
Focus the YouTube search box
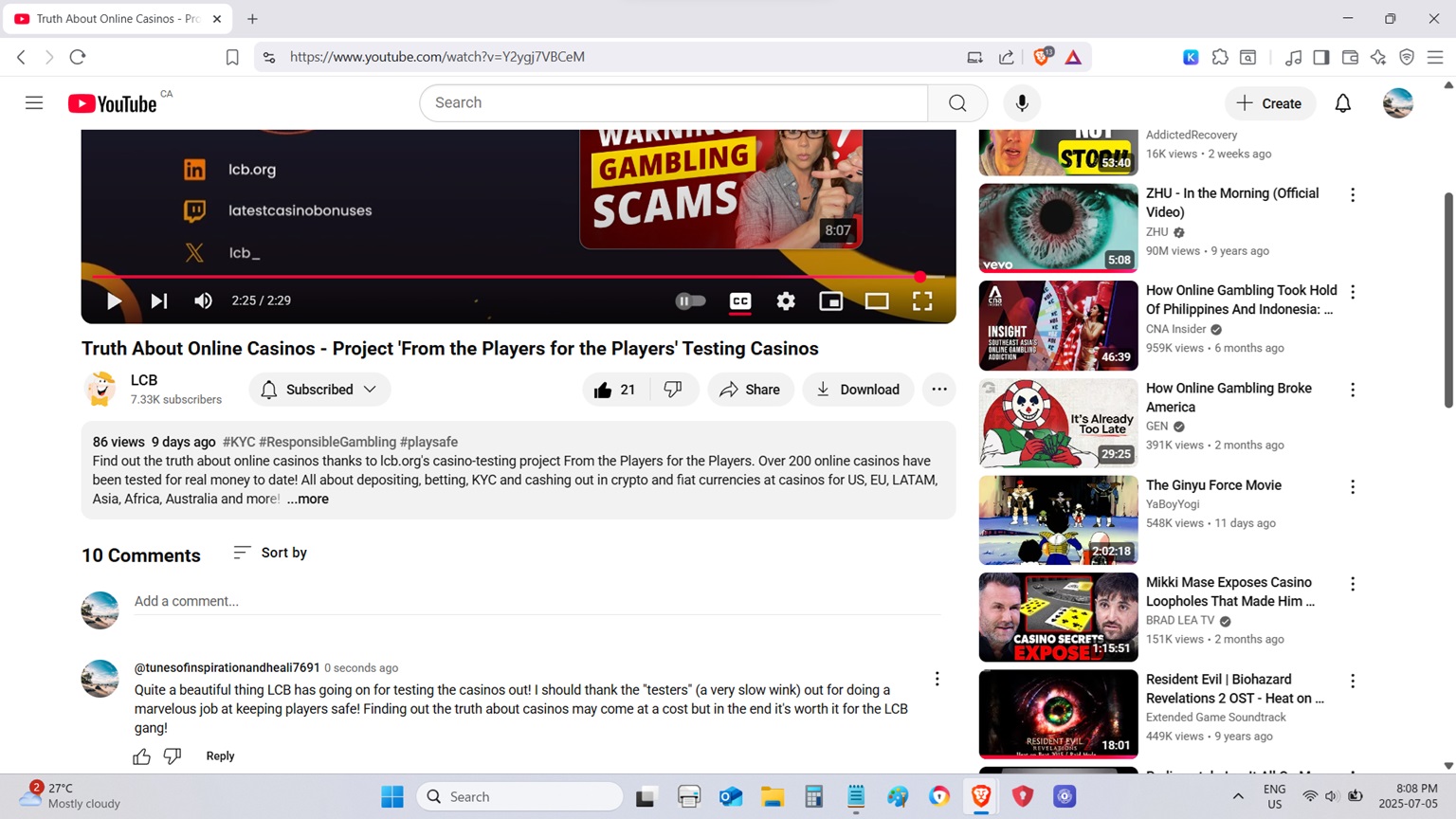pos(673,102)
